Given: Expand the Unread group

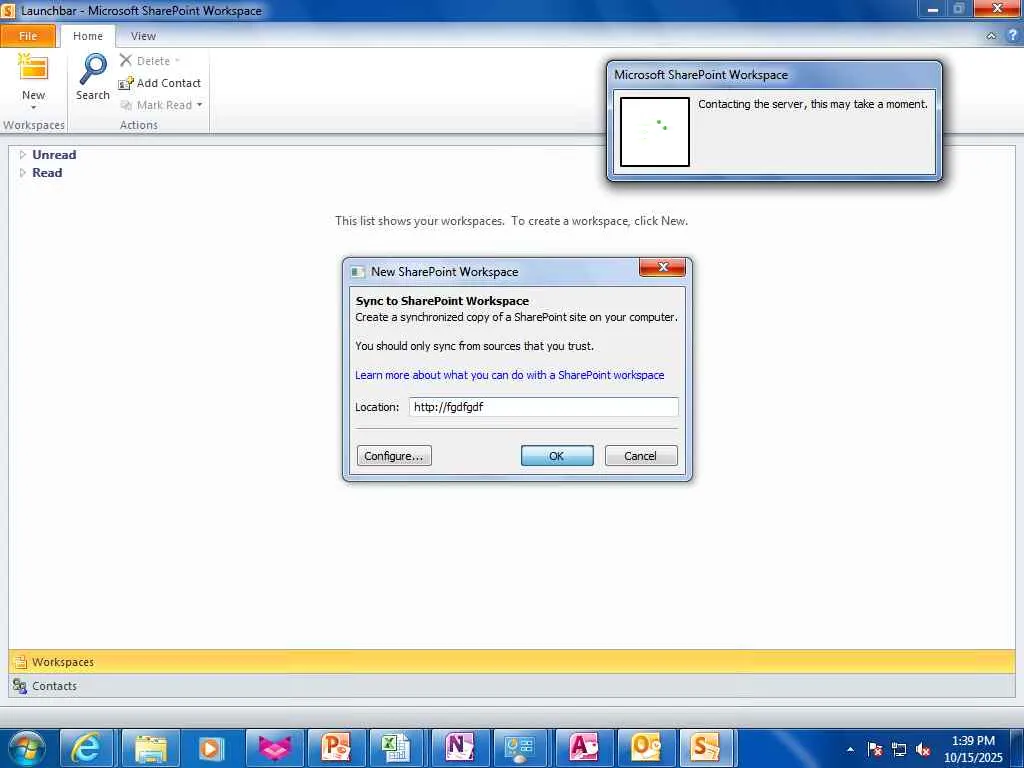Looking at the screenshot, I should [22, 155].
